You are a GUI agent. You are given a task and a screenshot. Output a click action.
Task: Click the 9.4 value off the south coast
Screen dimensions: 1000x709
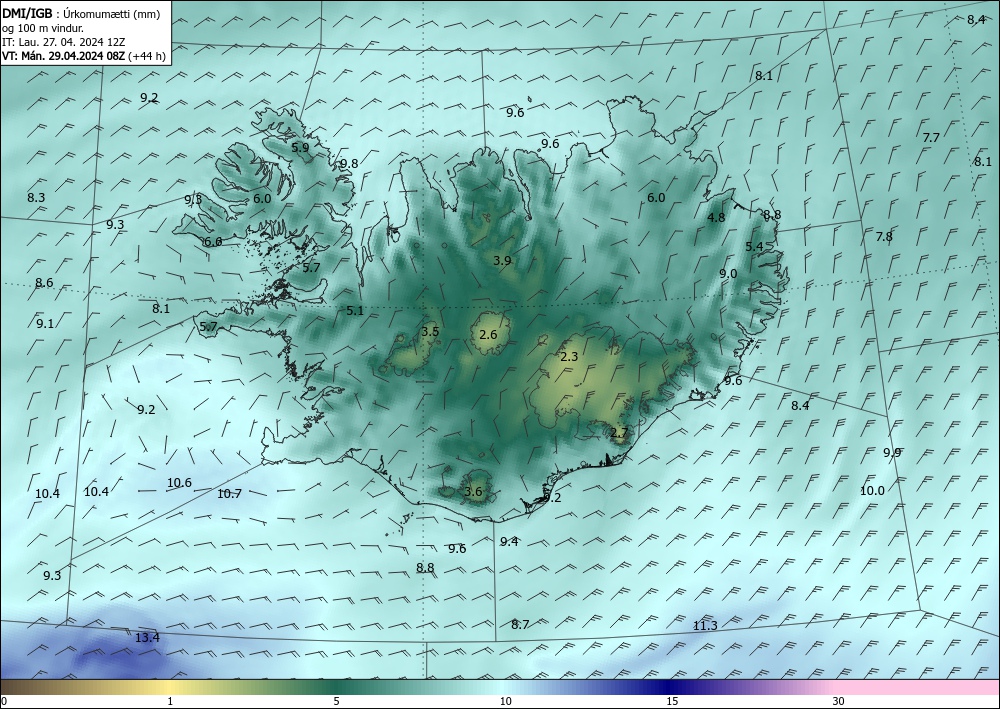click(x=509, y=542)
